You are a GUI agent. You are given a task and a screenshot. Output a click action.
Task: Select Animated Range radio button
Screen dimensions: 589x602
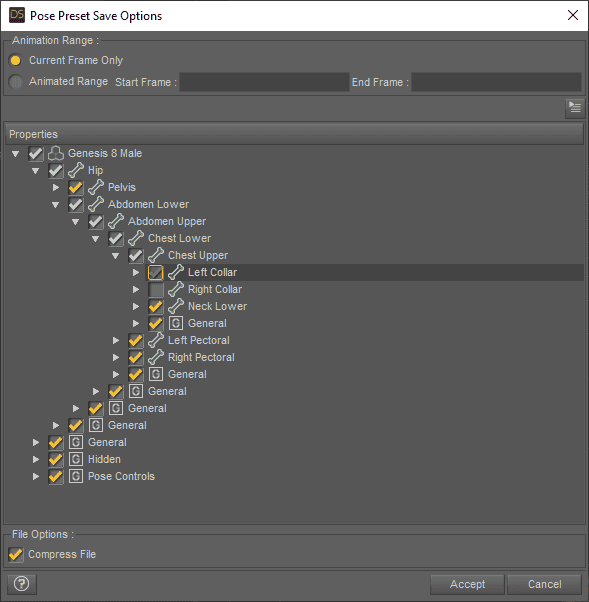[15, 81]
